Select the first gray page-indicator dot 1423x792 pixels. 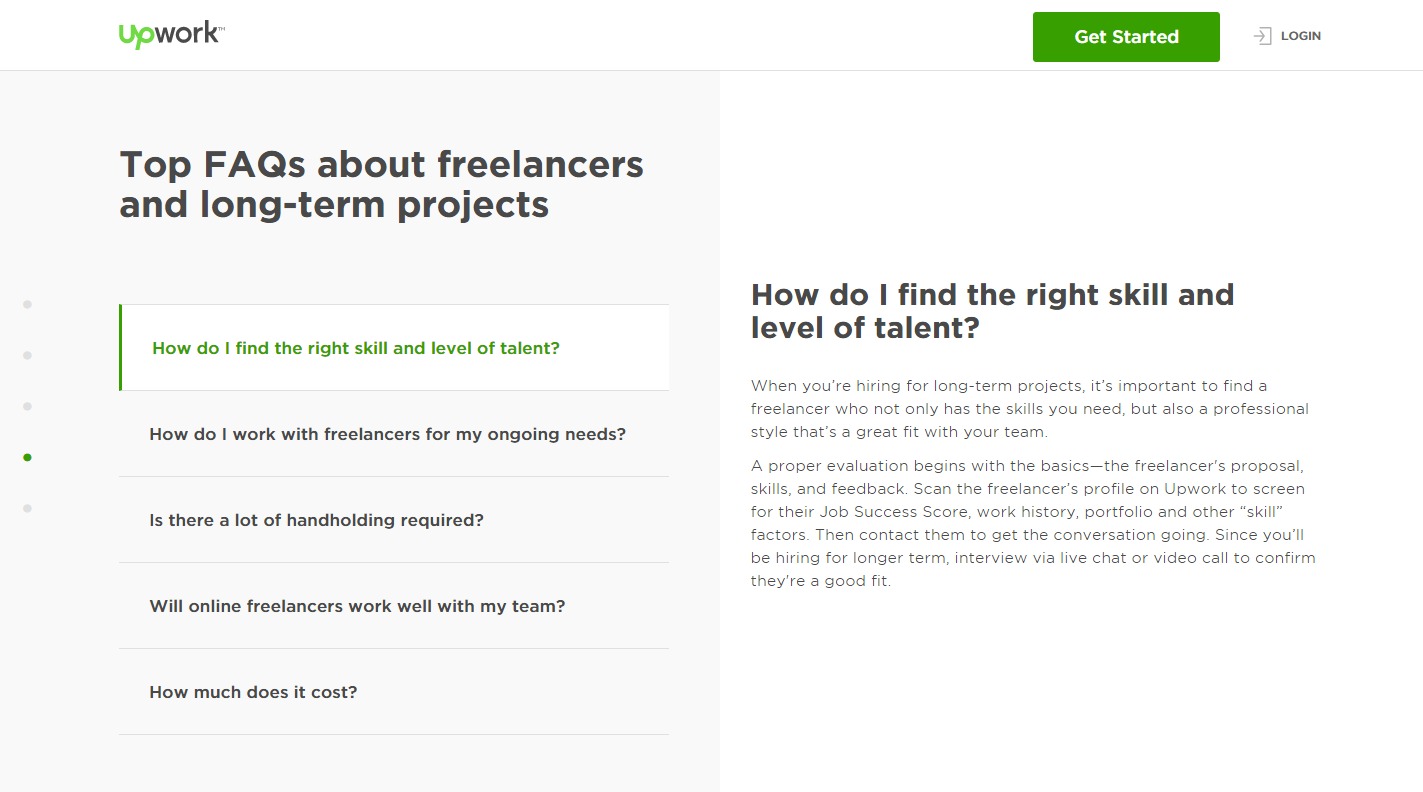27,304
